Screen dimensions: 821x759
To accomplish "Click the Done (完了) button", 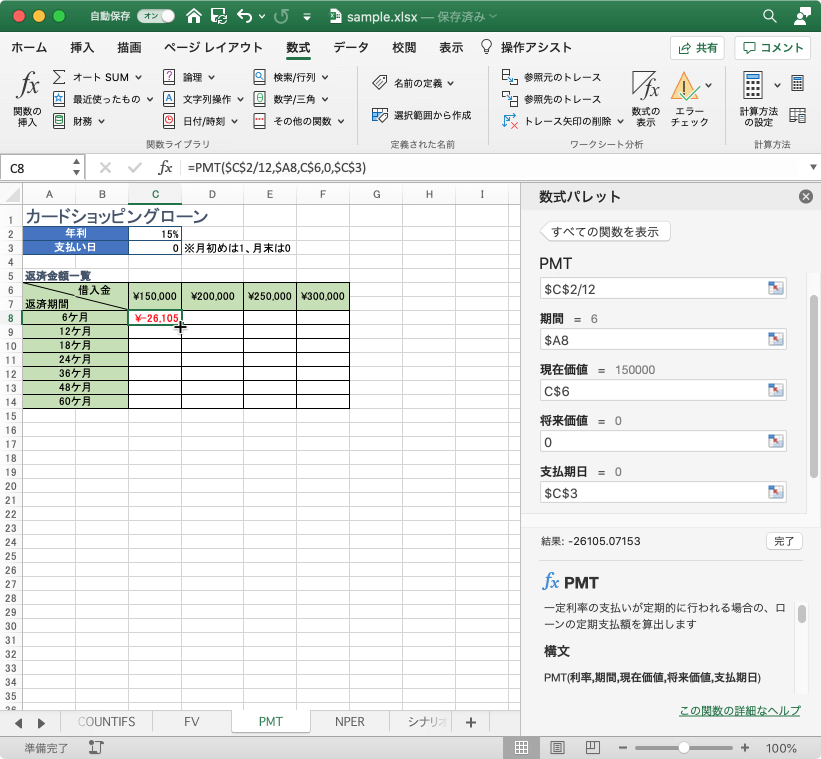I will point(784,541).
